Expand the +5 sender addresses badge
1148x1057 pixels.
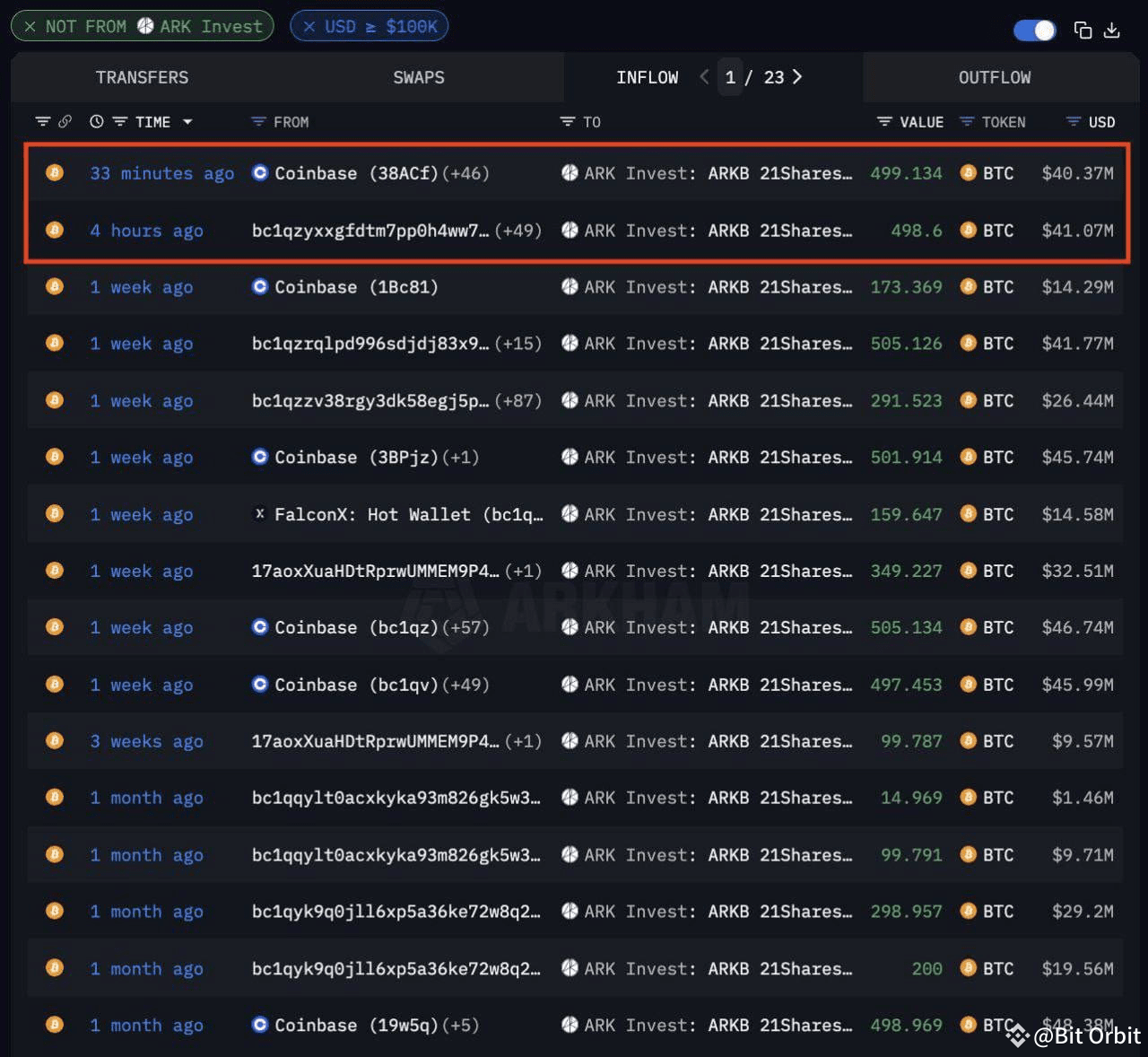460,1025
